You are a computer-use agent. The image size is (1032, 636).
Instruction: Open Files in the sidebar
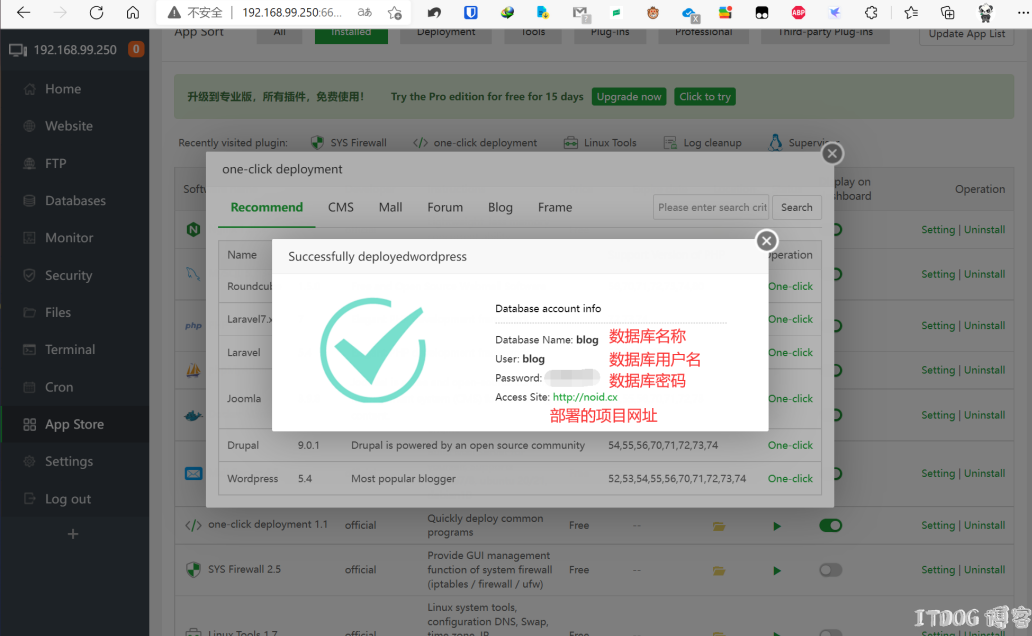pos(58,312)
